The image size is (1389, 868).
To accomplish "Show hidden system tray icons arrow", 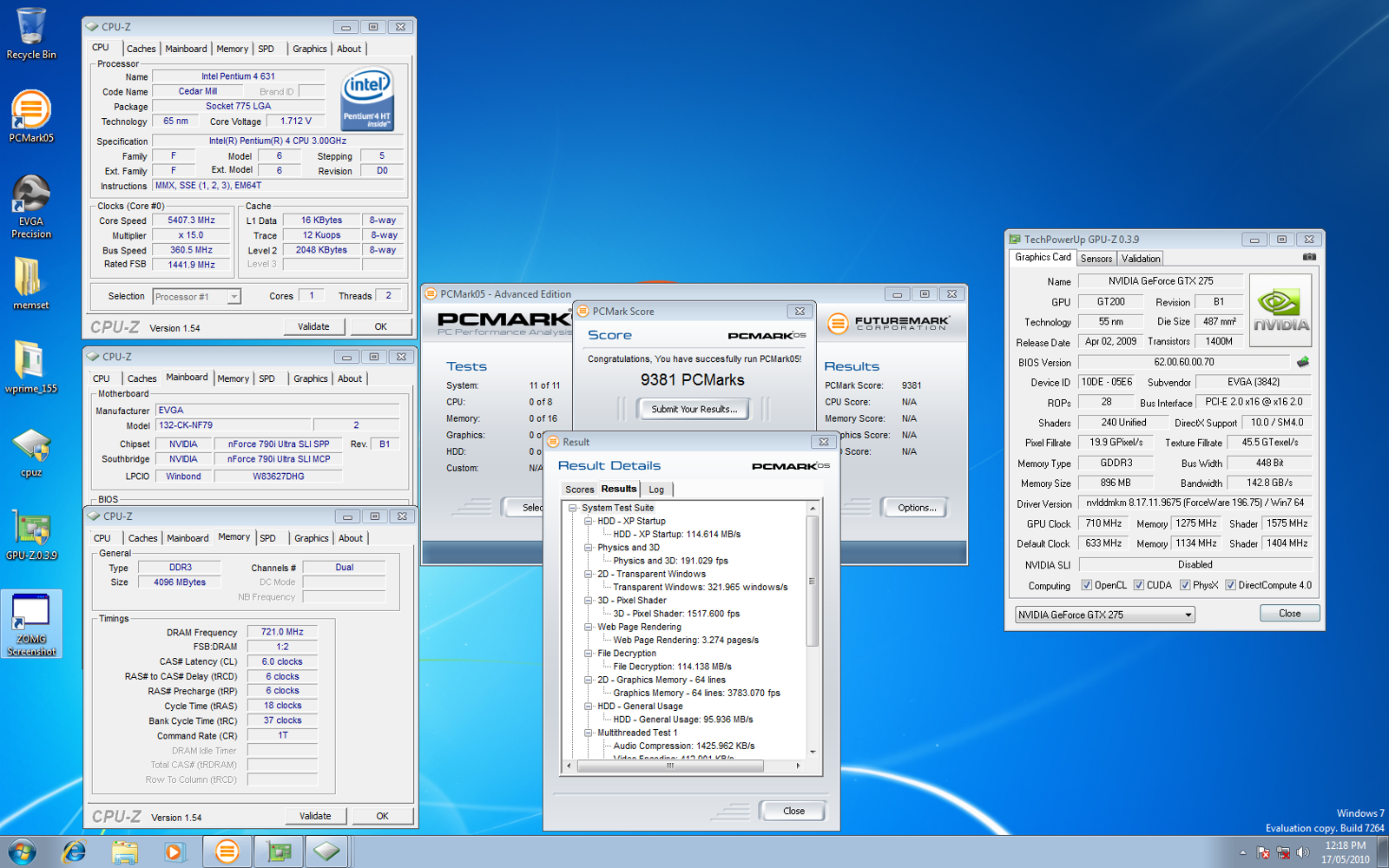I will pos(1242,852).
